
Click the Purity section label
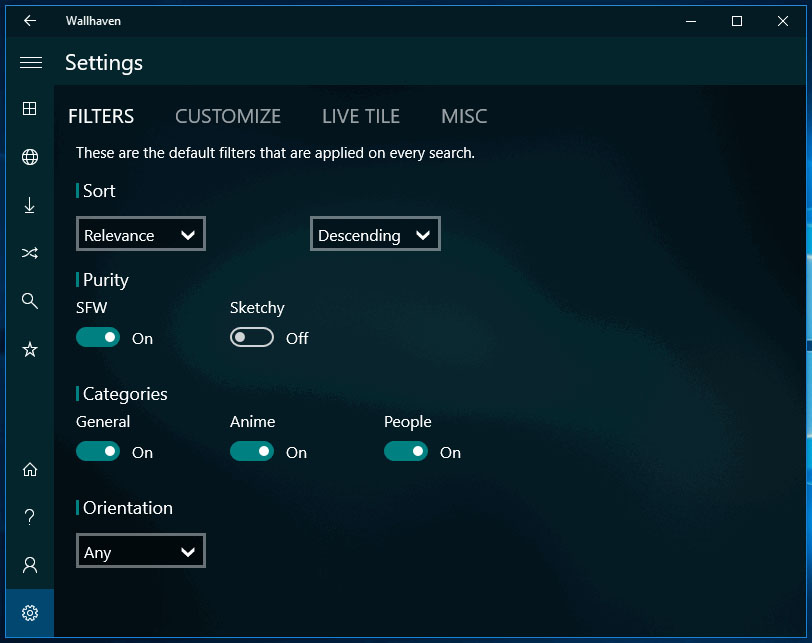click(x=106, y=280)
